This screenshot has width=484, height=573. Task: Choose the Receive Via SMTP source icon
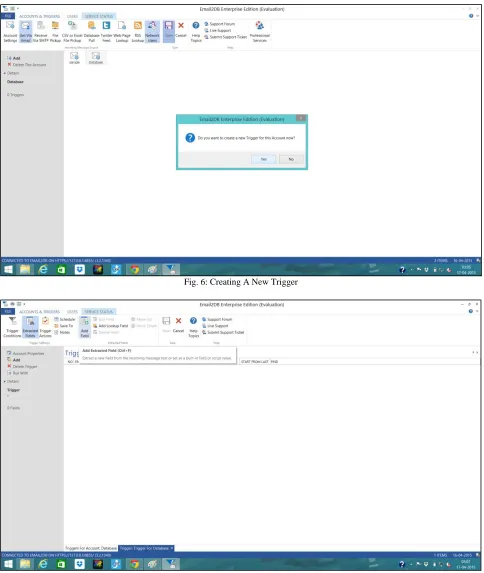point(41,32)
